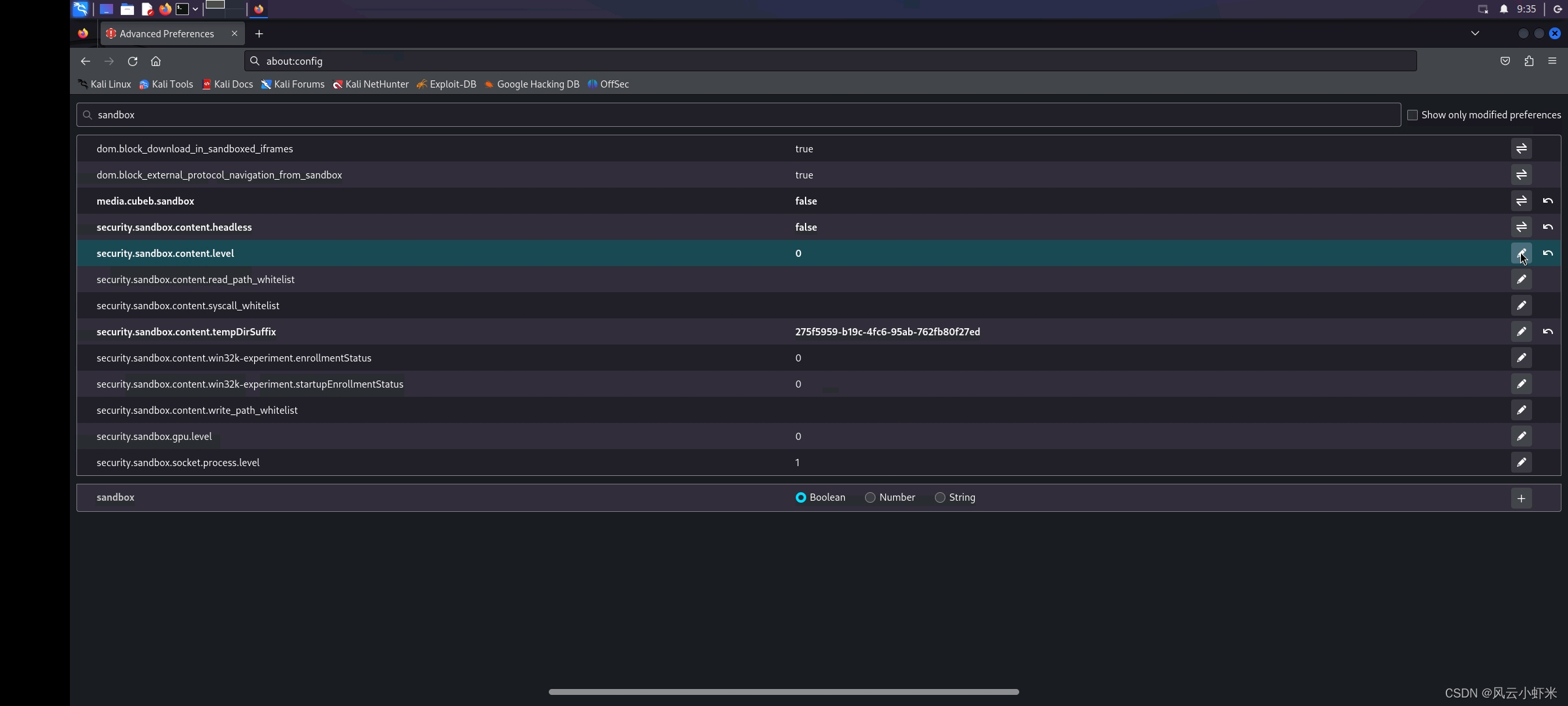Open the notifications bell icon

point(1504,9)
